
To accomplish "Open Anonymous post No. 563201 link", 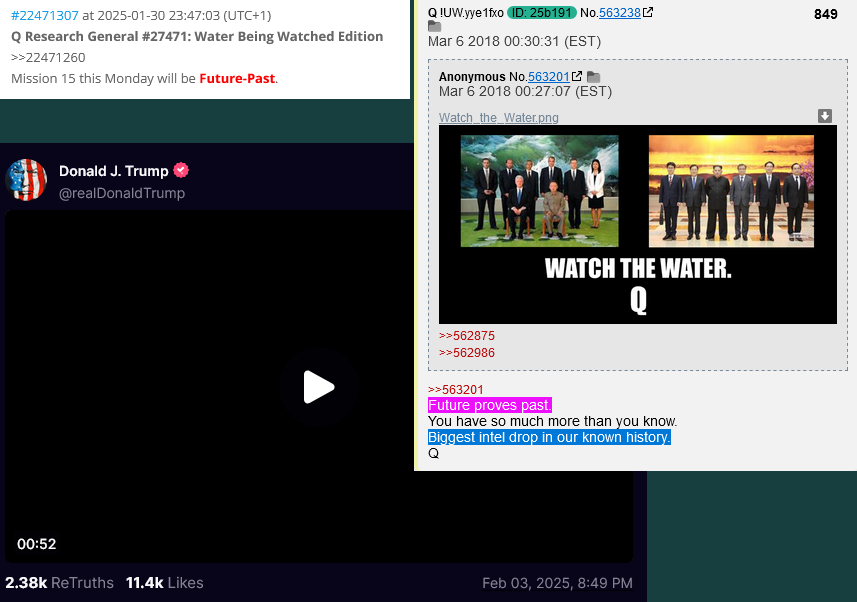I will point(549,77).
